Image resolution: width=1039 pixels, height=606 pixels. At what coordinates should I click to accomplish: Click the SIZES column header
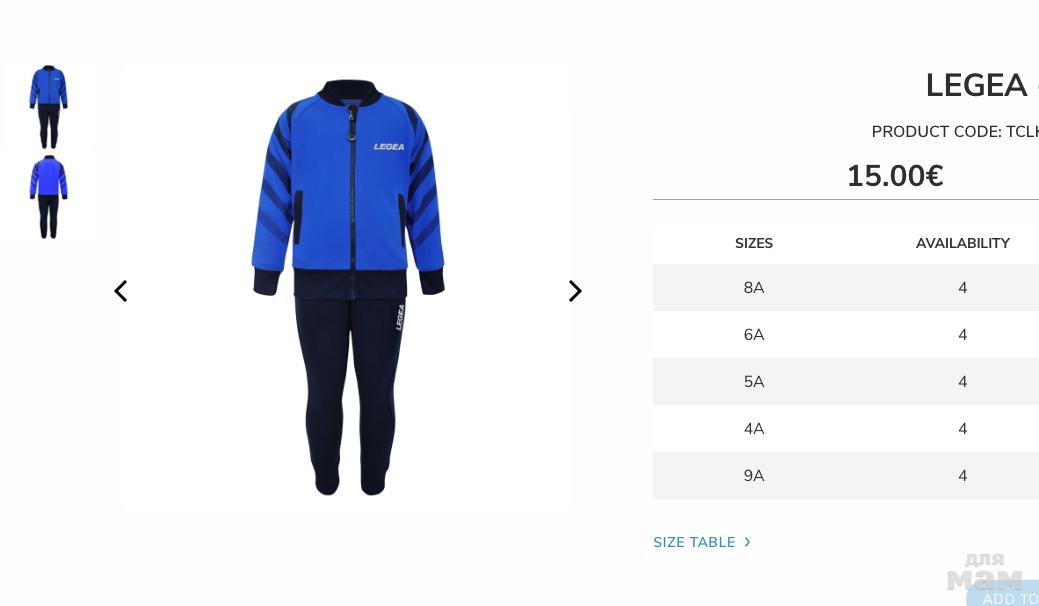coord(754,244)
